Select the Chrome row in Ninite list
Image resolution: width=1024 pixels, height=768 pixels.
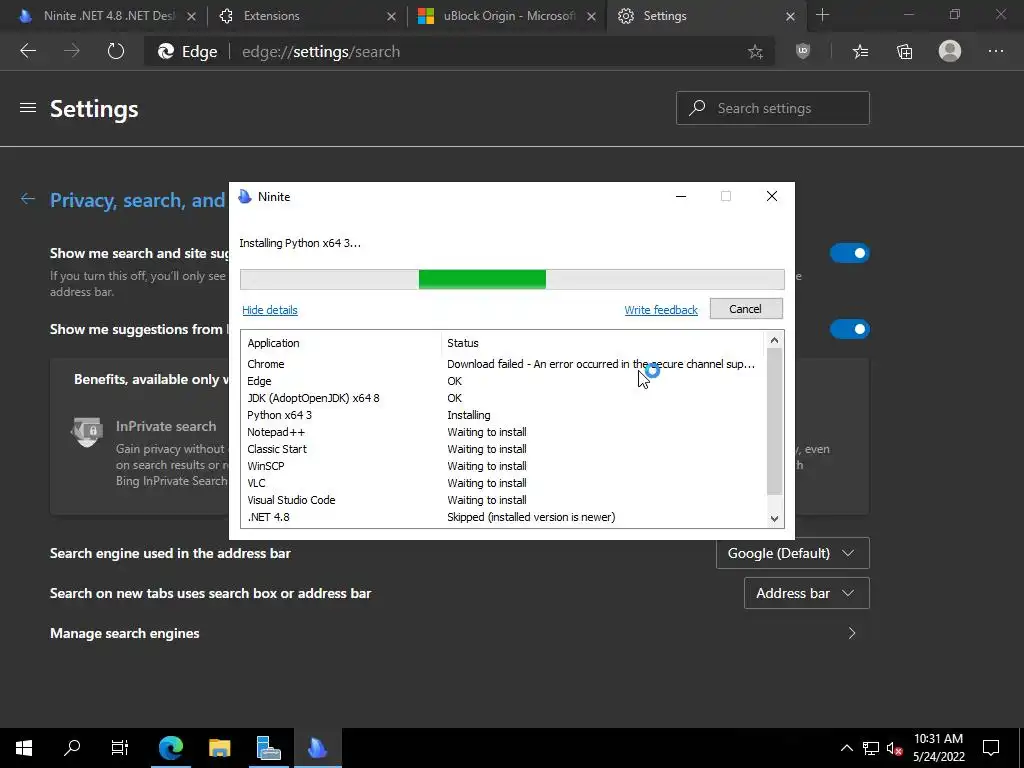click(x=503, y=364)
